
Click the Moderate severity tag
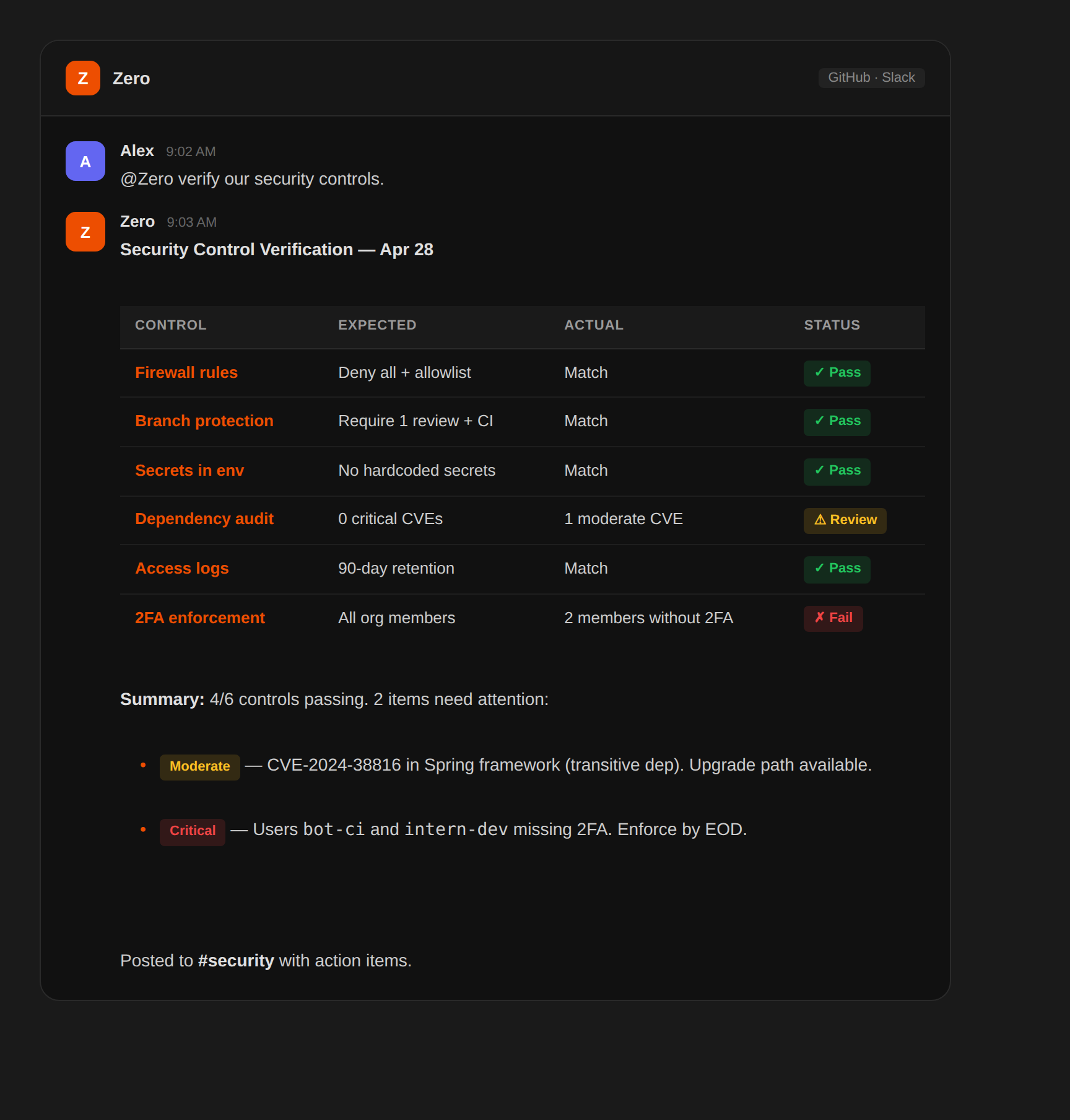200,766
